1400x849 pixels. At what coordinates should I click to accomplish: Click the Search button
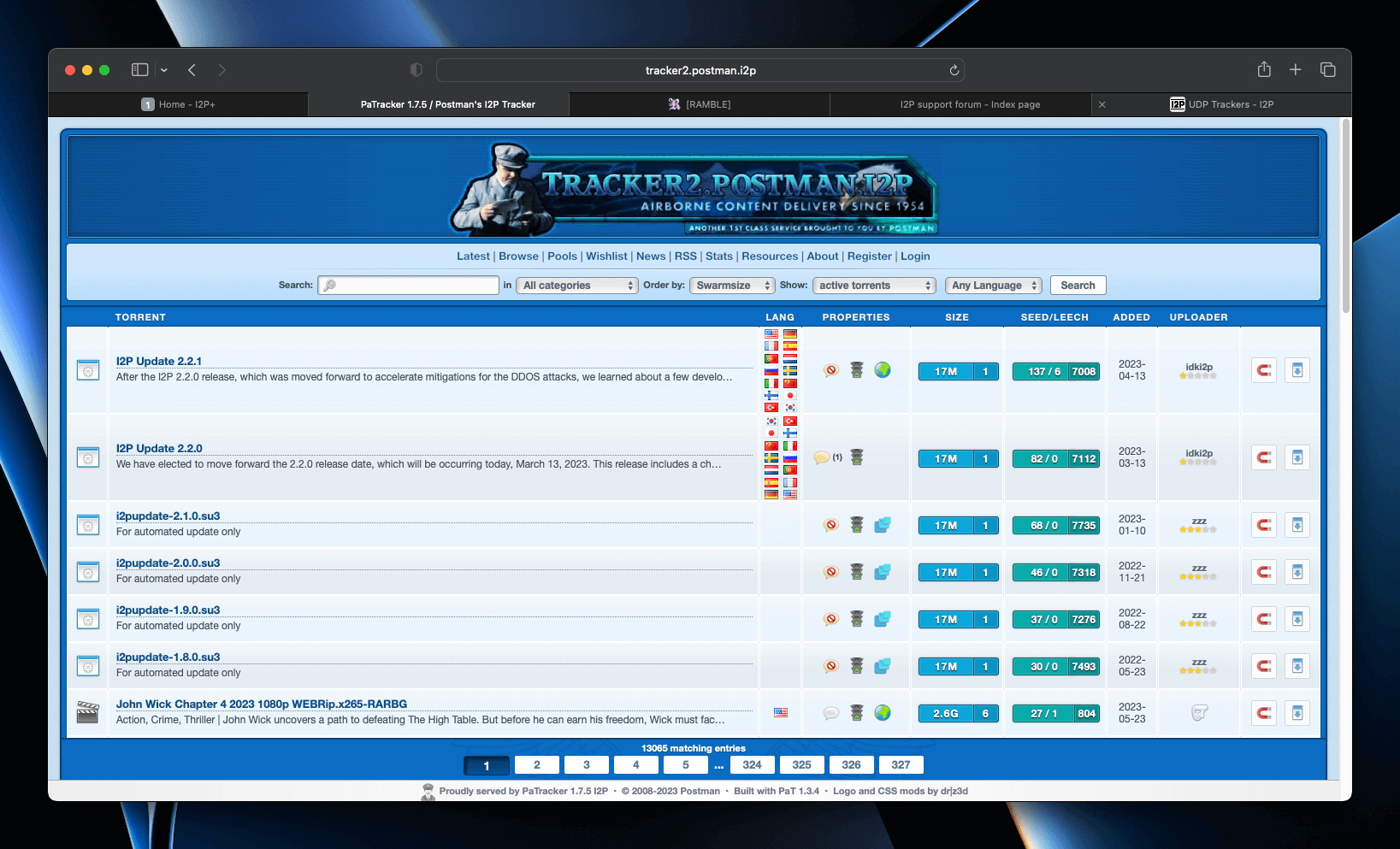(x=1078, y=286)
